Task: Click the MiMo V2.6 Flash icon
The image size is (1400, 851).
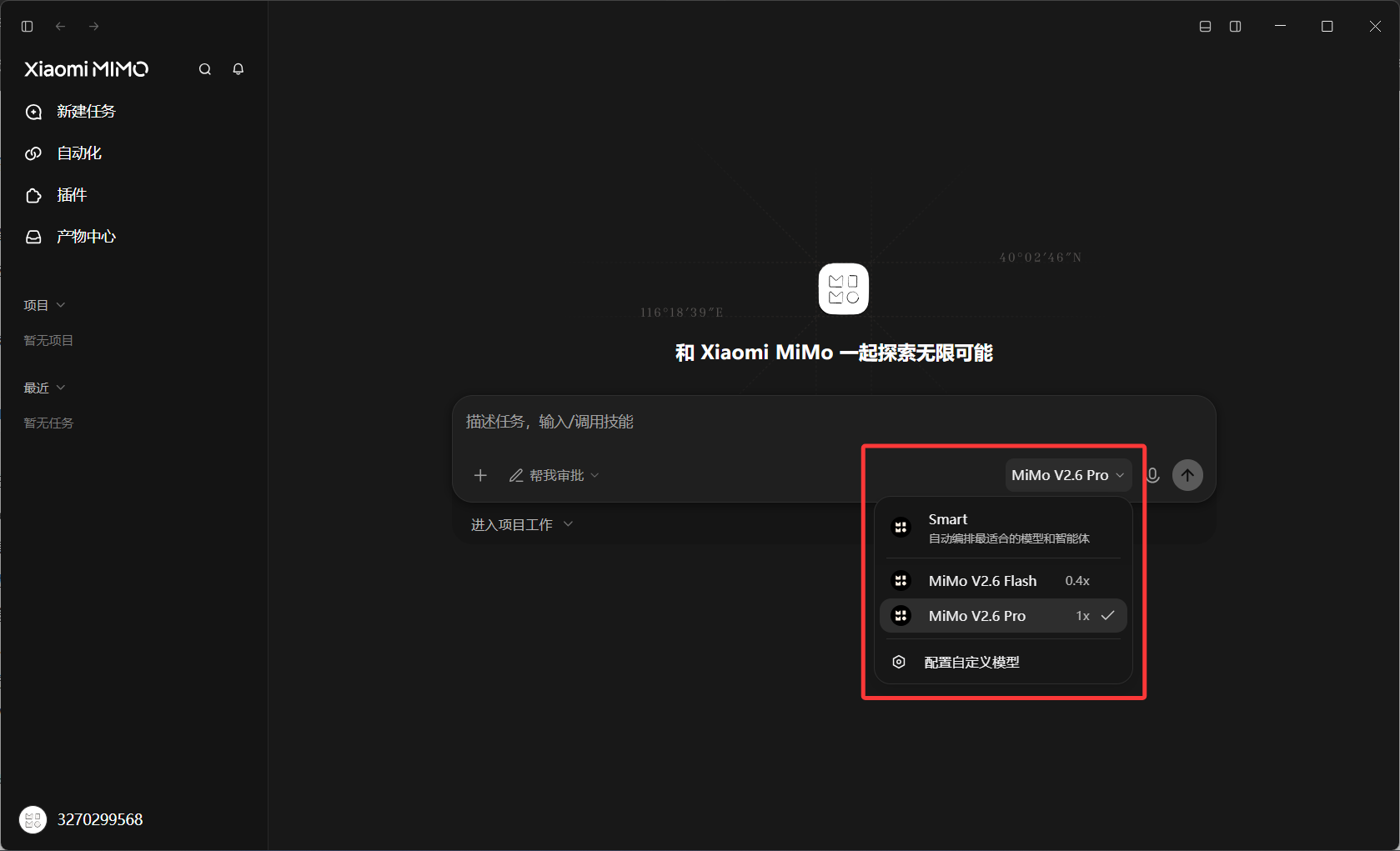Action: [901, 581]
